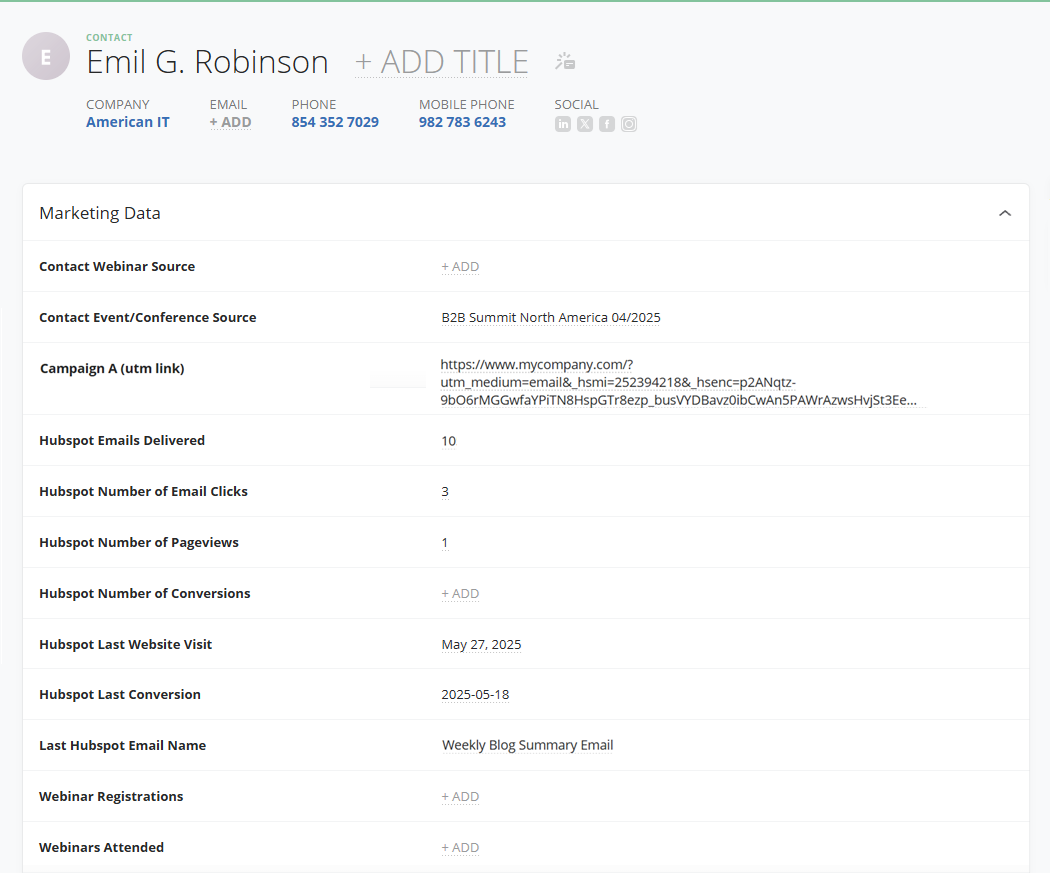The image size is (1050, 873).
Task: Open the Instagram social icon
Action: point(629,124)
